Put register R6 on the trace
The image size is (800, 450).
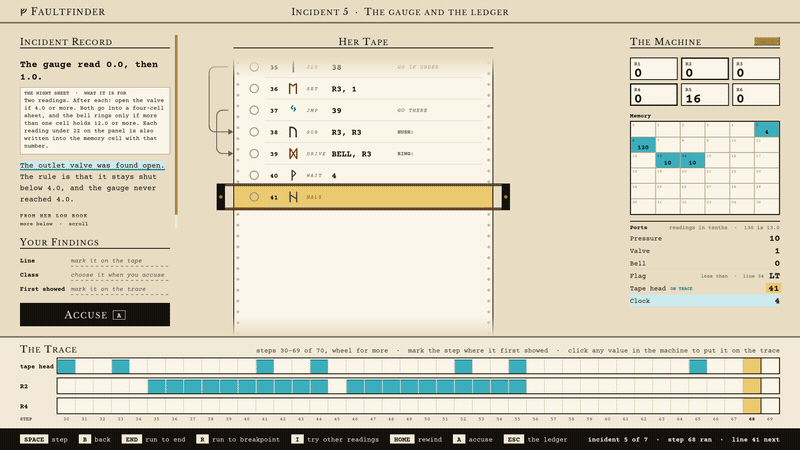tap(756, 94)
